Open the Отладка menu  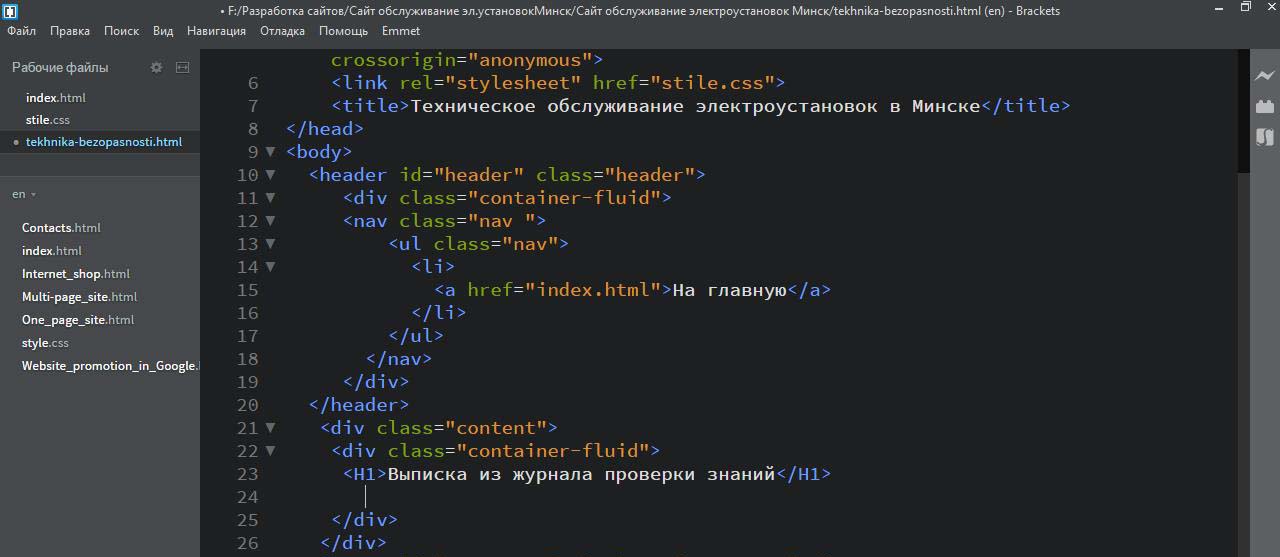(282, 31)
